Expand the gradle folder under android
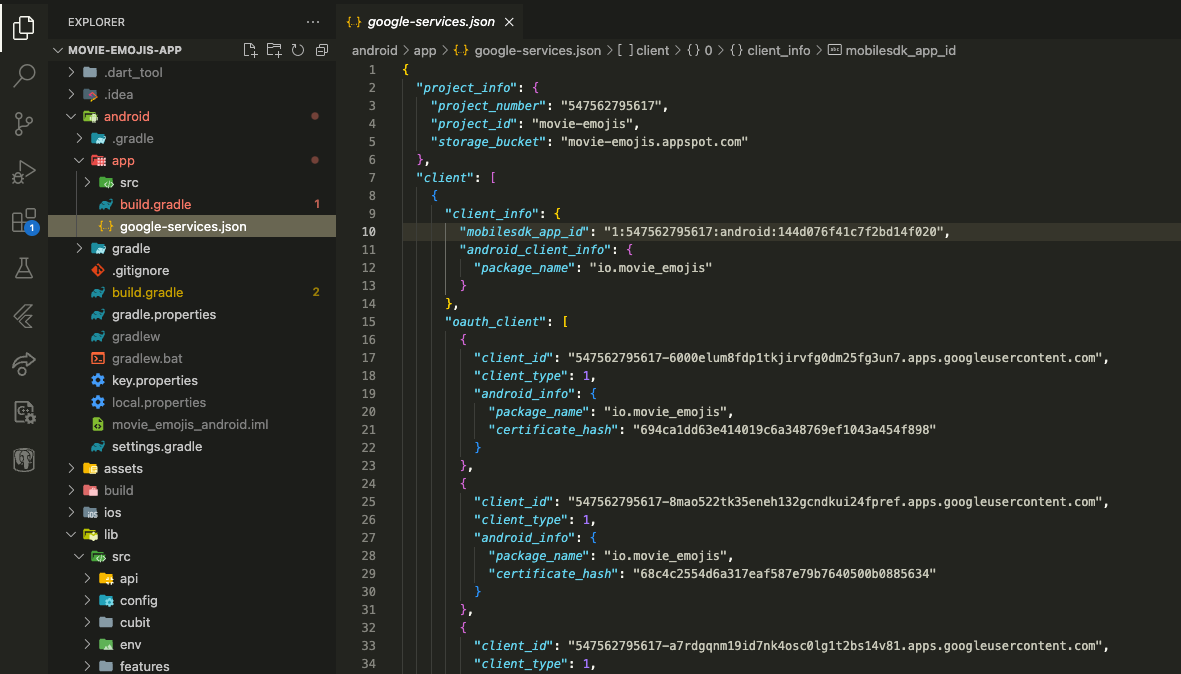1181x674 pixels. point(79,249)
